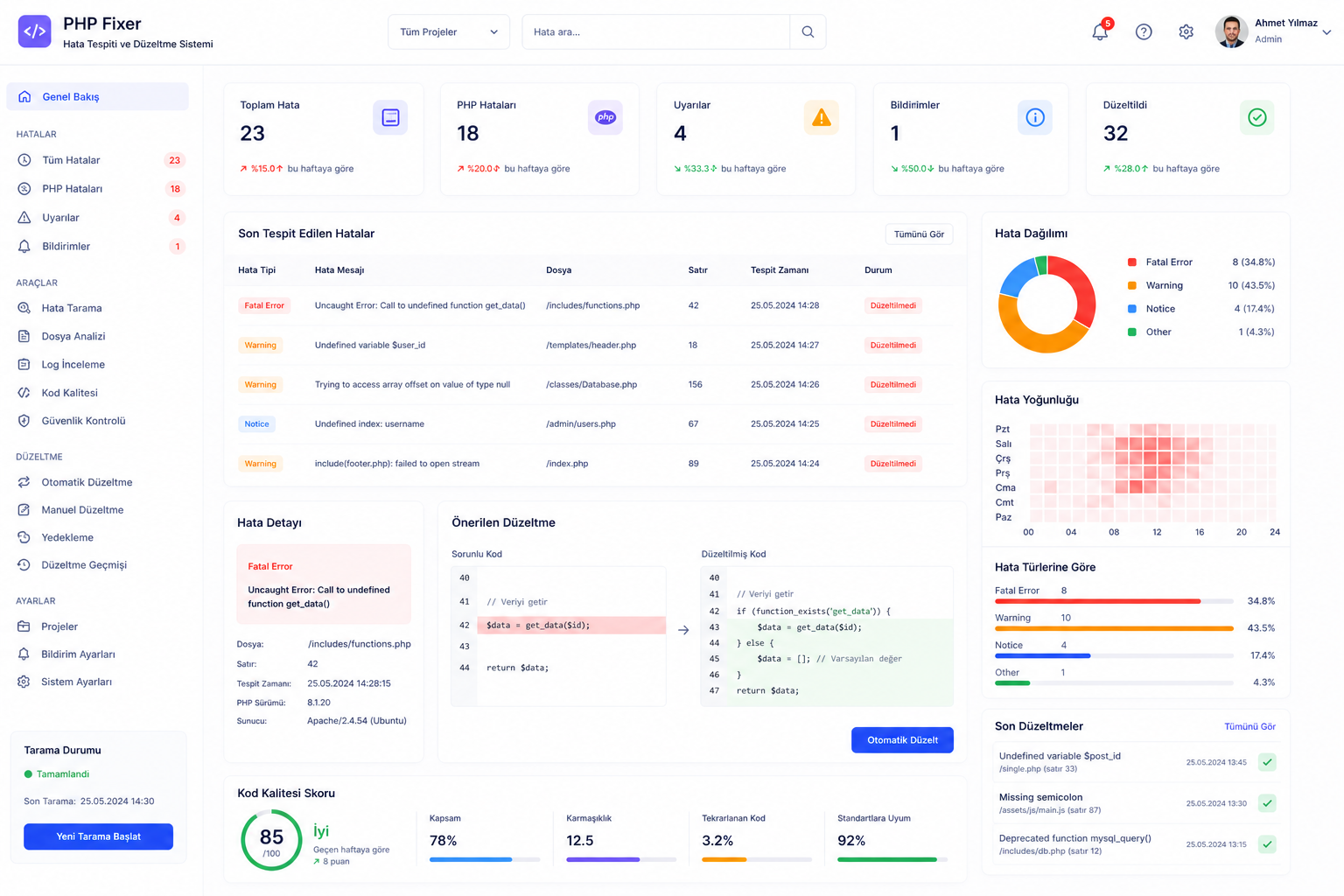Image resolution: width=1344 pixels, height=896 pixels.
Task: Click the 23 count badge beside Tüm Hatalar
Action: tap(175, 160)
